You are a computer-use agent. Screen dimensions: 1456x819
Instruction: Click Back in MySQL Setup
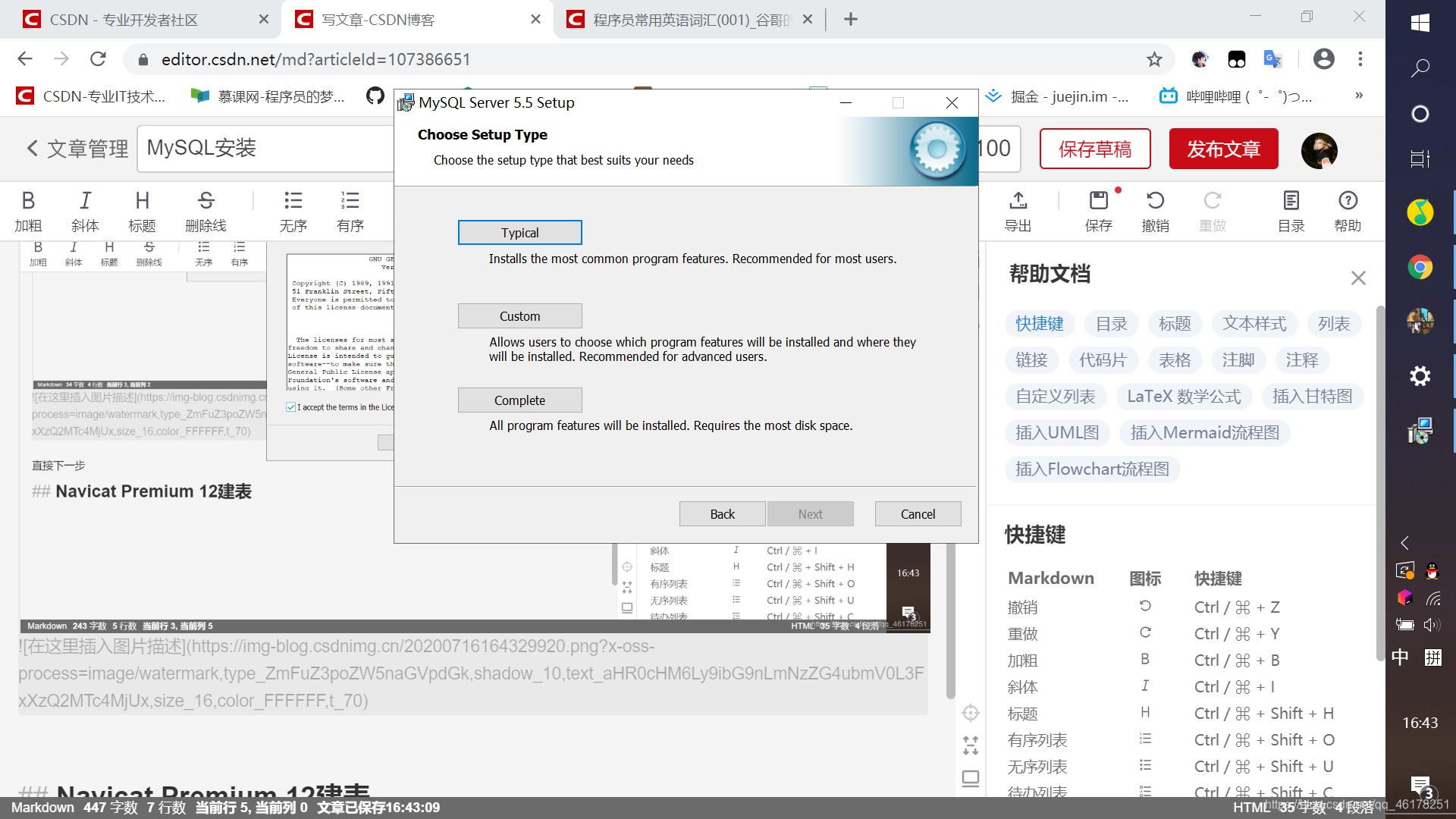722,514
